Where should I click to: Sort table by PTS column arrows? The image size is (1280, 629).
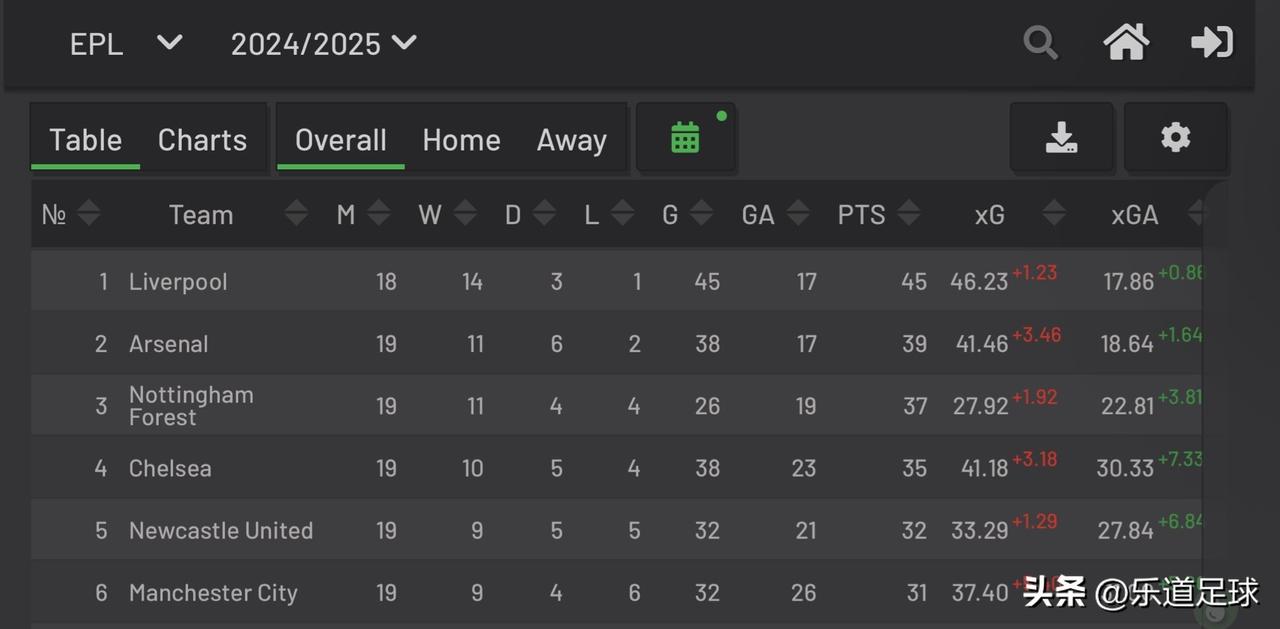tap(908, 213)
